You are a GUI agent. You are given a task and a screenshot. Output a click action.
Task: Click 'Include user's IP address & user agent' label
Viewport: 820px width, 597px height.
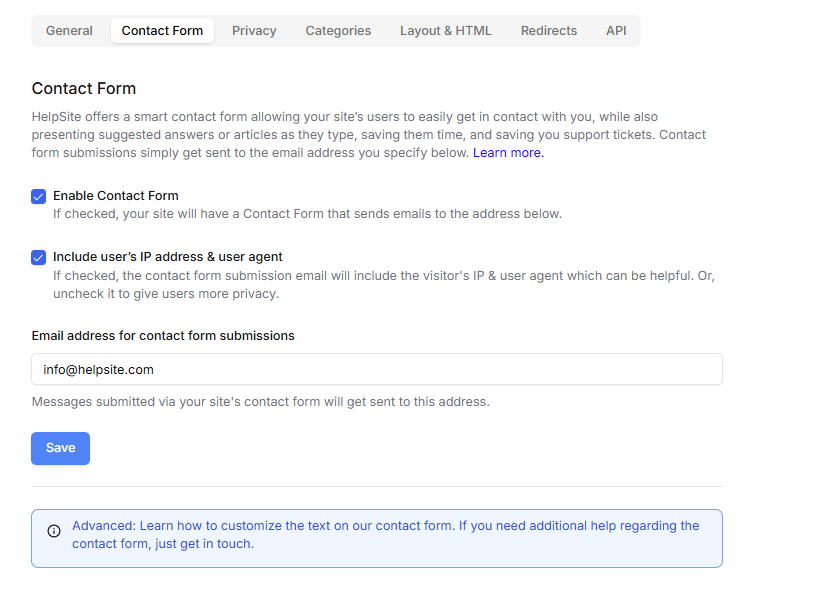tap(167, 257)
